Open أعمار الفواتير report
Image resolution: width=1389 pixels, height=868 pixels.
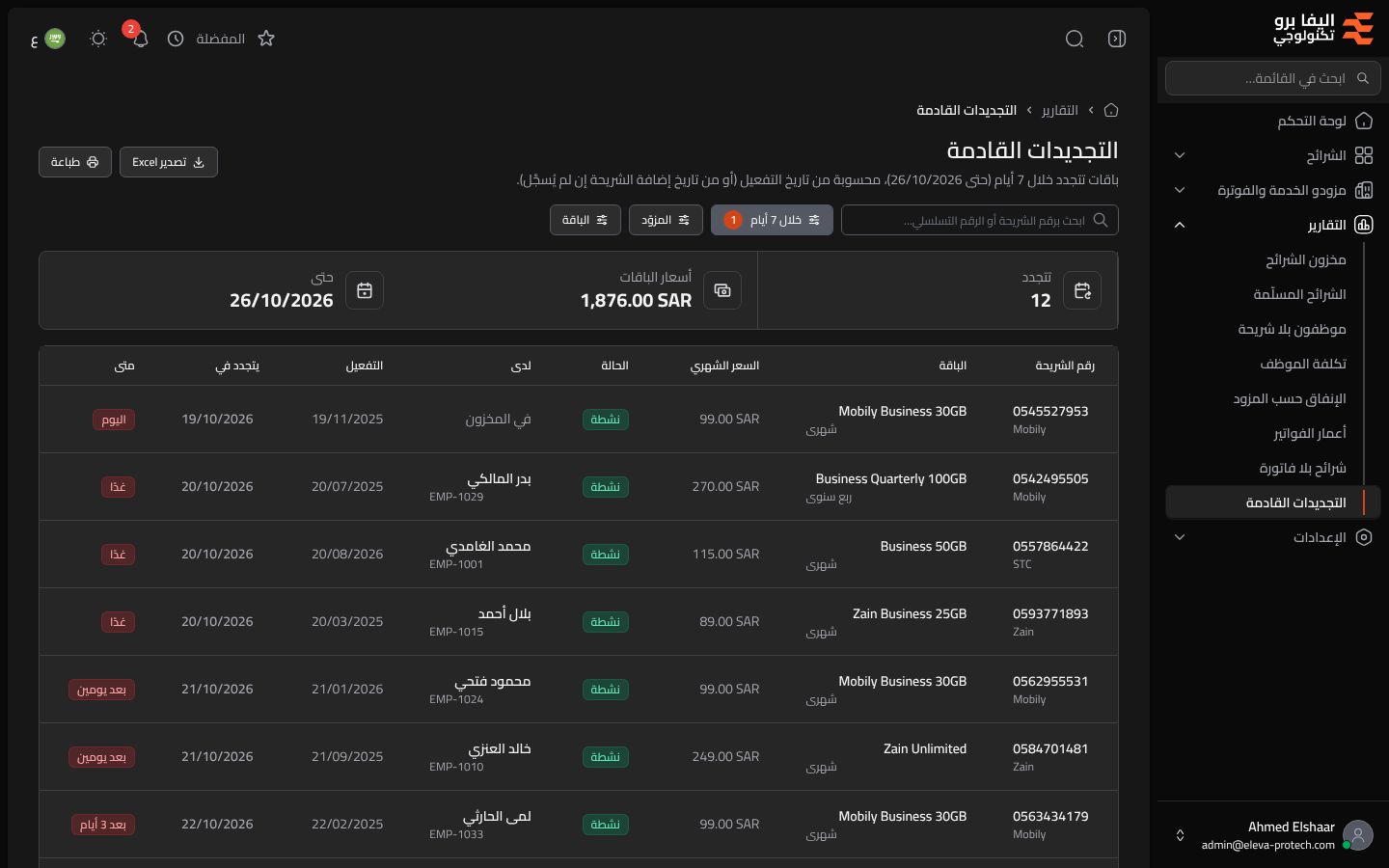coord(1309,433)
